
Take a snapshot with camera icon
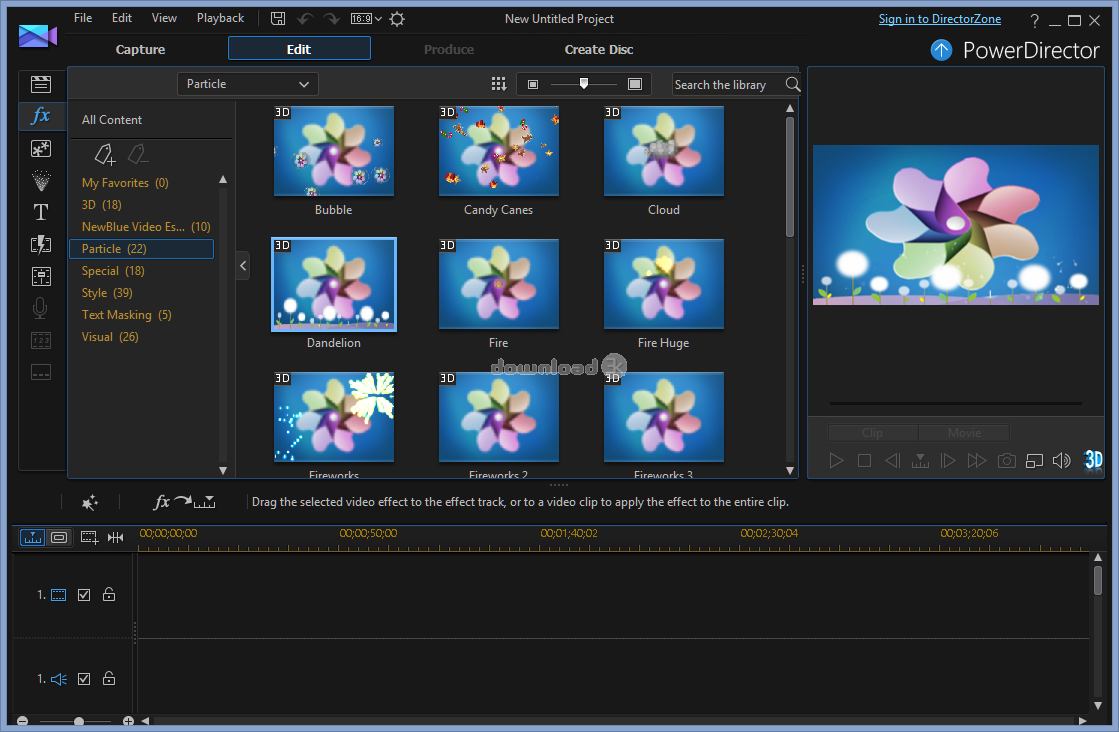click(x=1006, y=460)
